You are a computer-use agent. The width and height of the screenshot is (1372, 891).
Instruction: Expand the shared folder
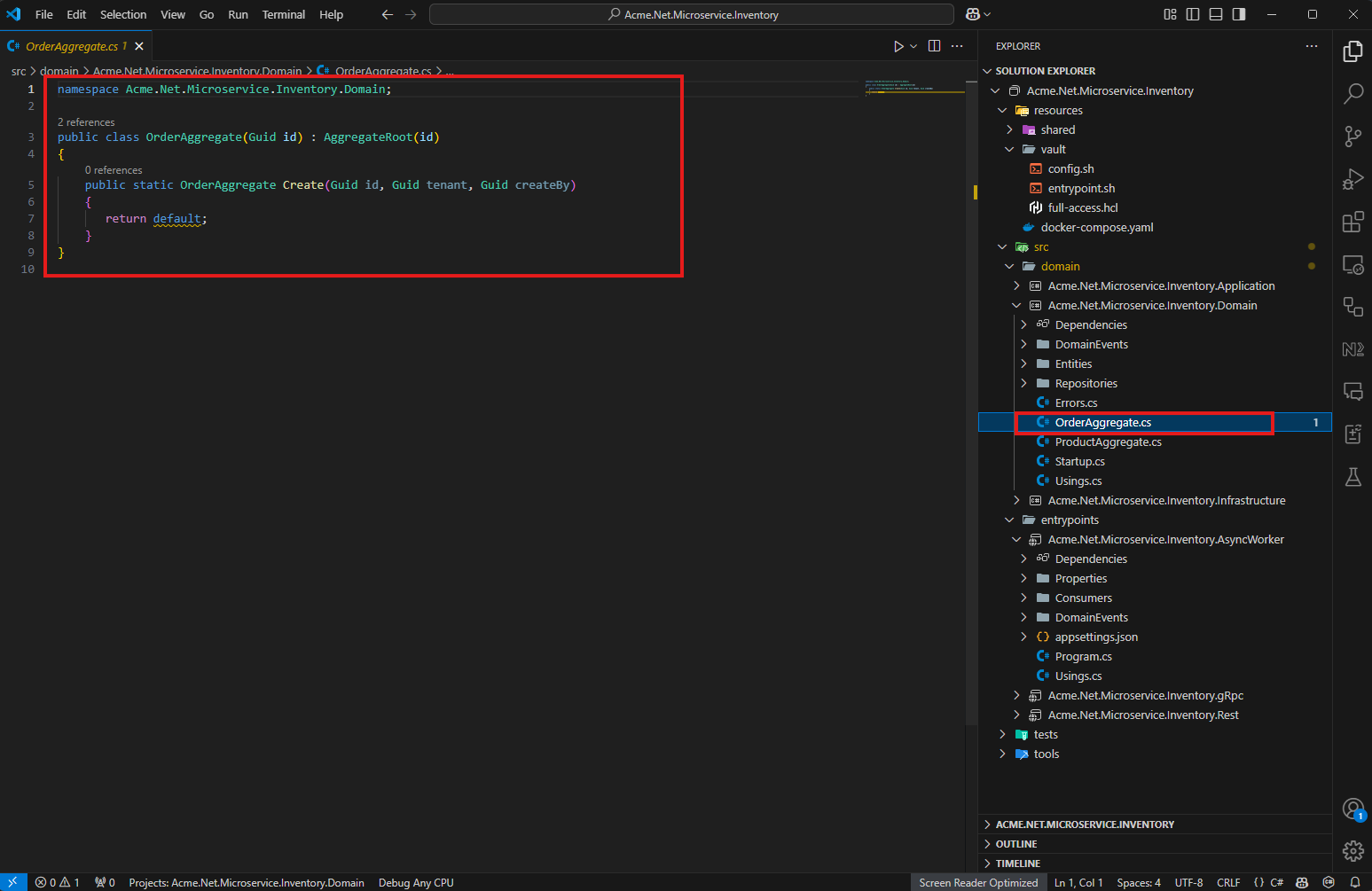point(1009,129)
